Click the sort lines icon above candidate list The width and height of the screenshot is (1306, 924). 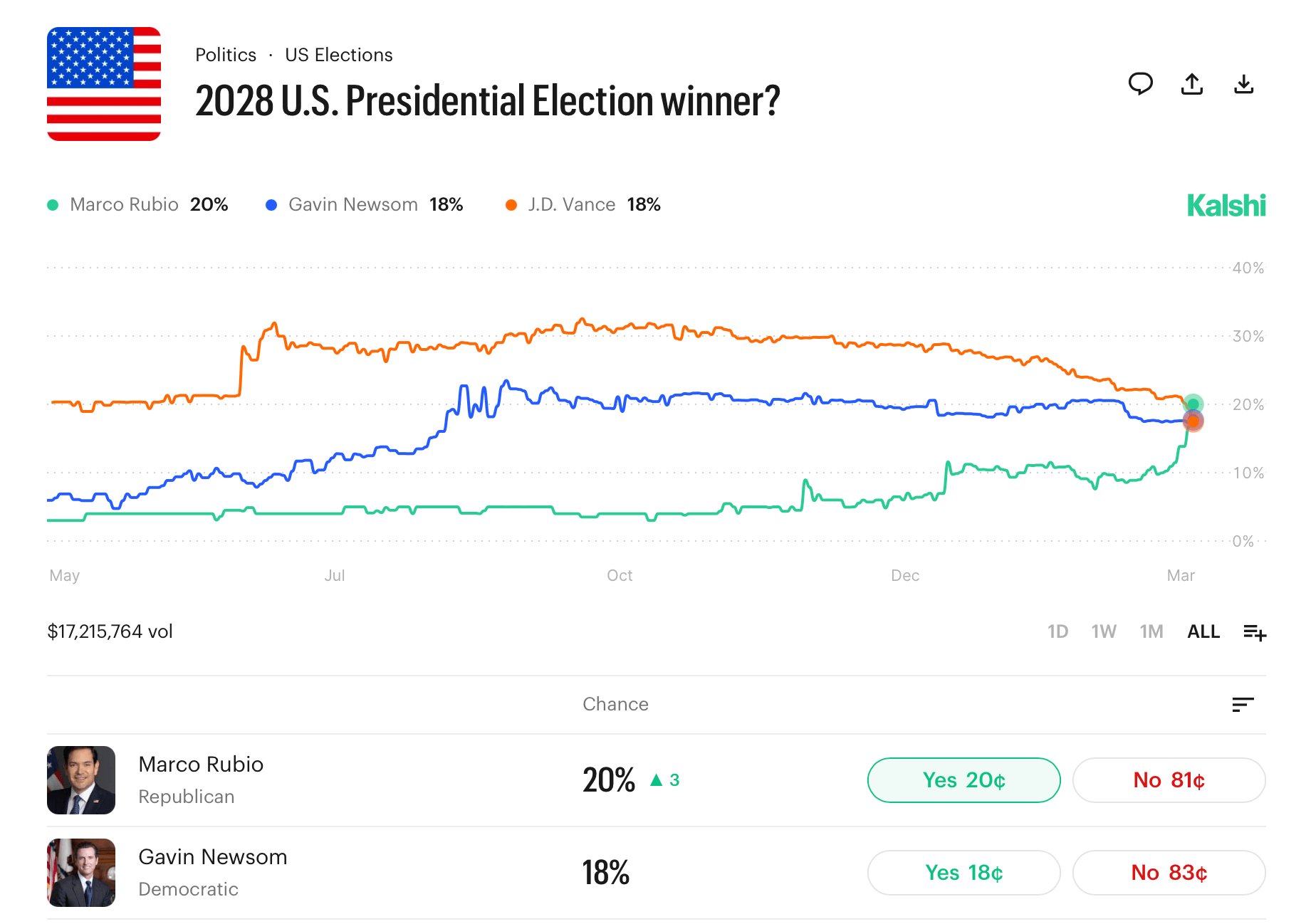[1243, 705]
